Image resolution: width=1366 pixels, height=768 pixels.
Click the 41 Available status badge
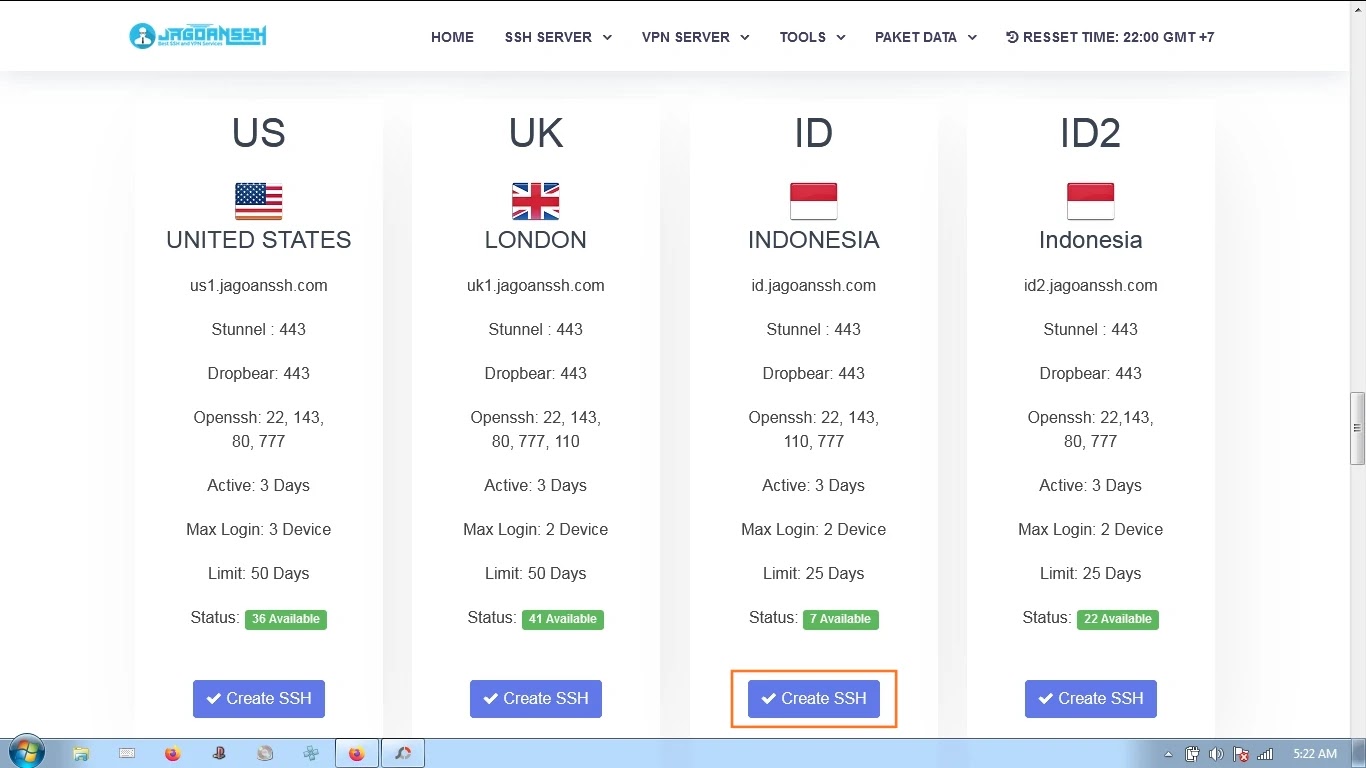pyautogui.click(x=563, y=619)
